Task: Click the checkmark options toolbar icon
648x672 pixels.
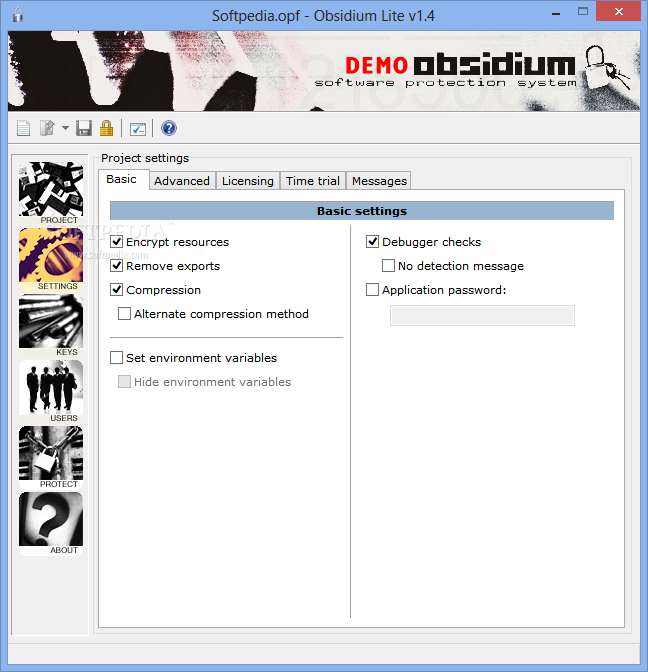Action: 138,129
